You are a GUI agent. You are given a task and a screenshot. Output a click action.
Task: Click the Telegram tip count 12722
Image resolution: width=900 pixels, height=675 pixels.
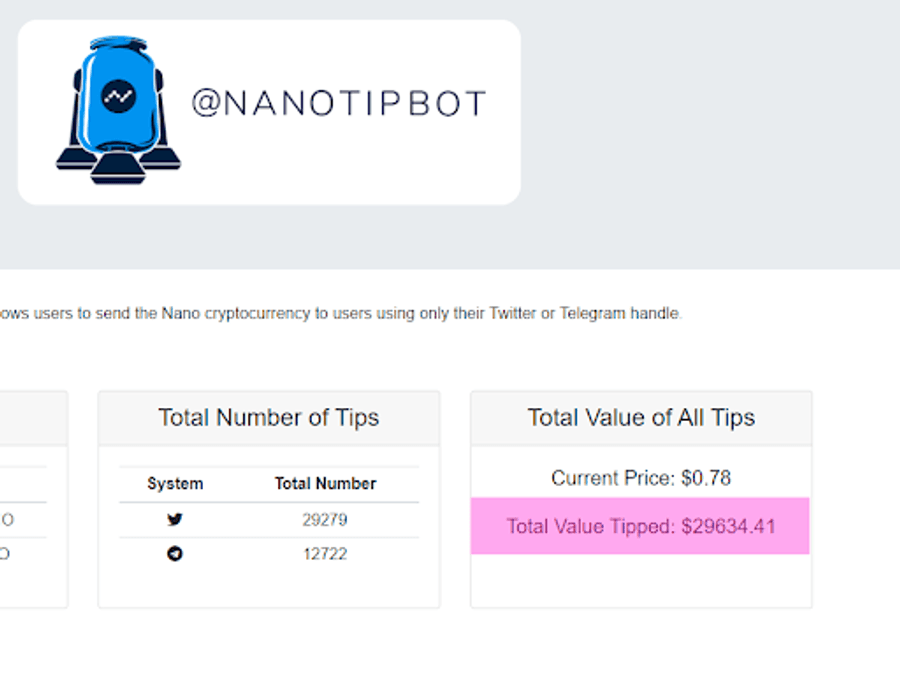pos(325,554)
